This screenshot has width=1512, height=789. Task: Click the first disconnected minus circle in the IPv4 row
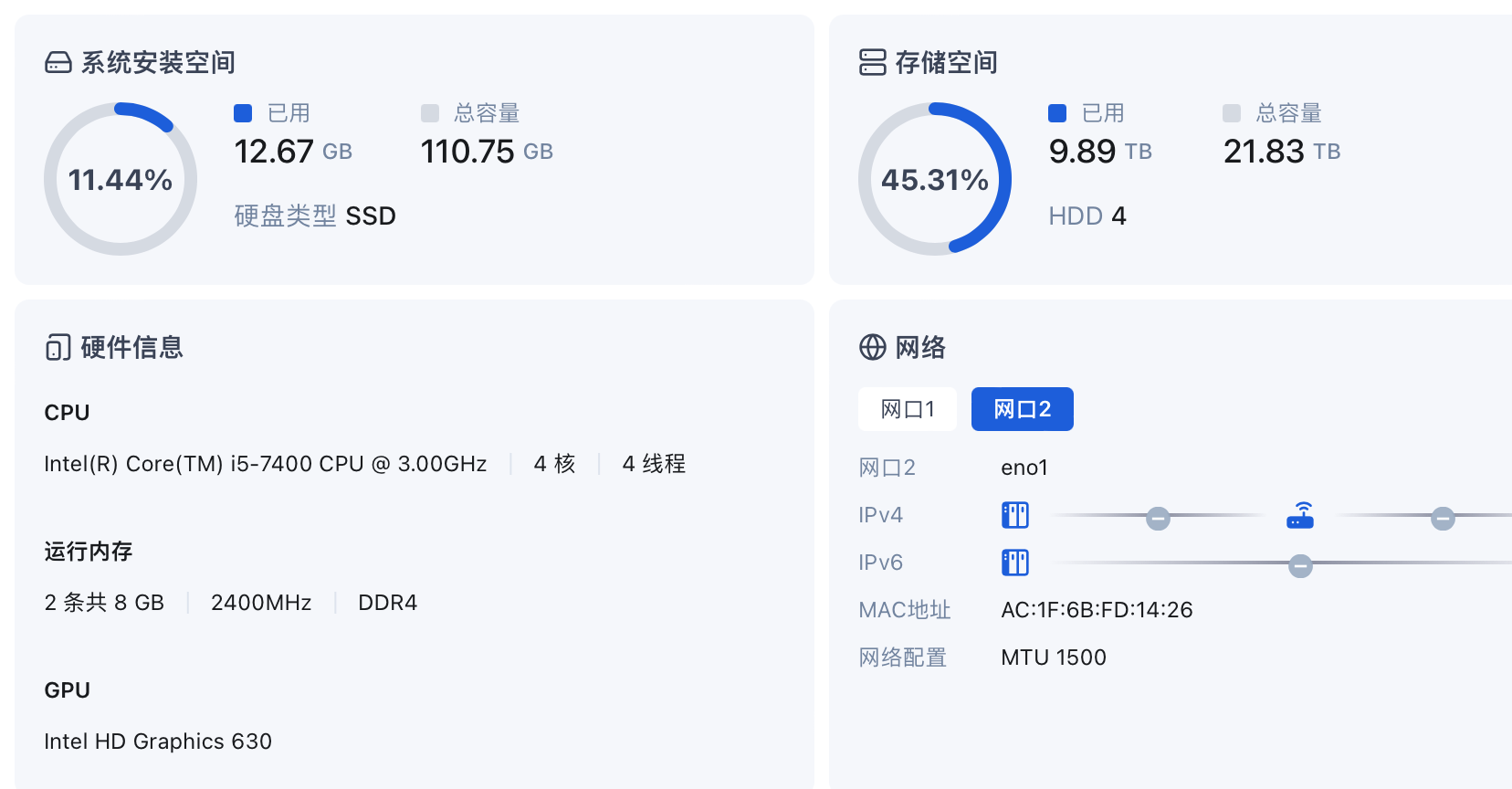[1158, 519]
